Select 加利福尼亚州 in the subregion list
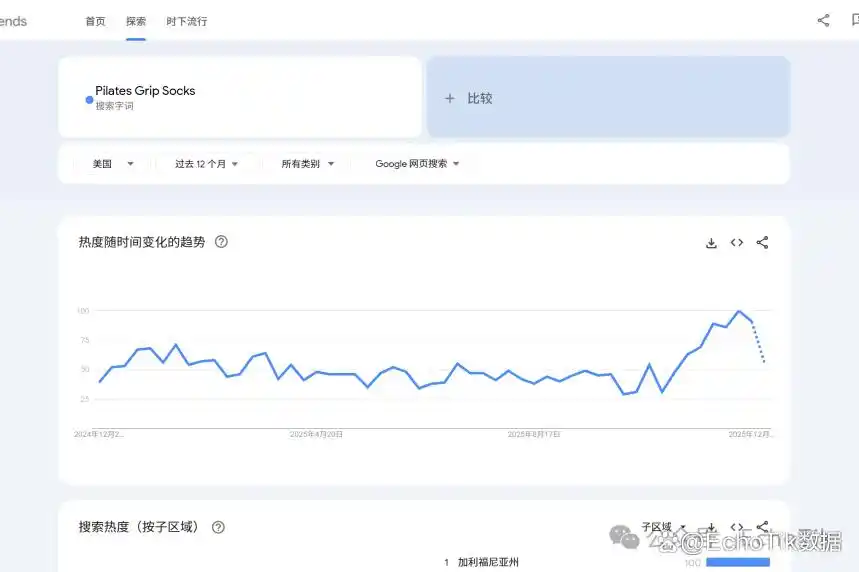 click(x=488, y=563)
